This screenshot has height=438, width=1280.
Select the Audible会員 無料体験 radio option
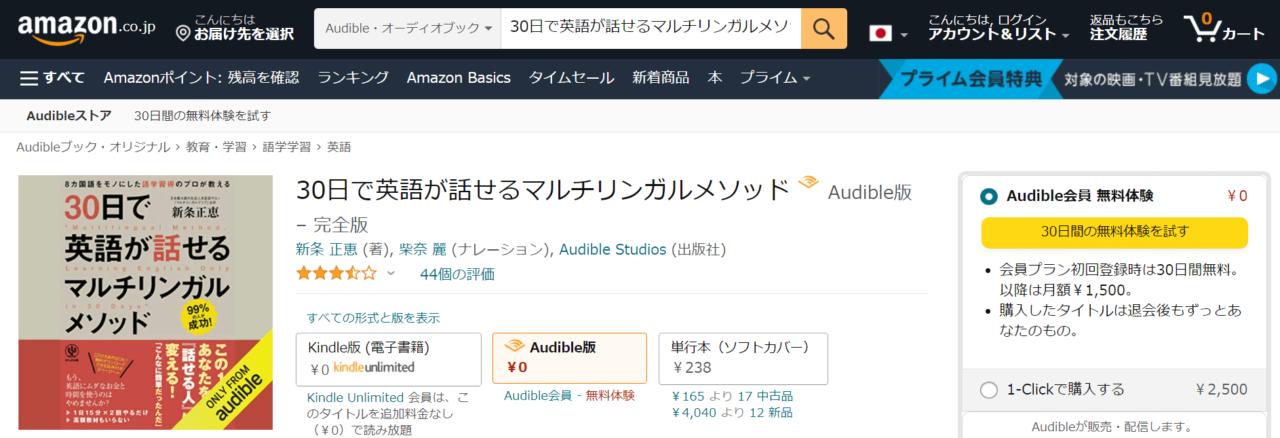click(989, 196)
